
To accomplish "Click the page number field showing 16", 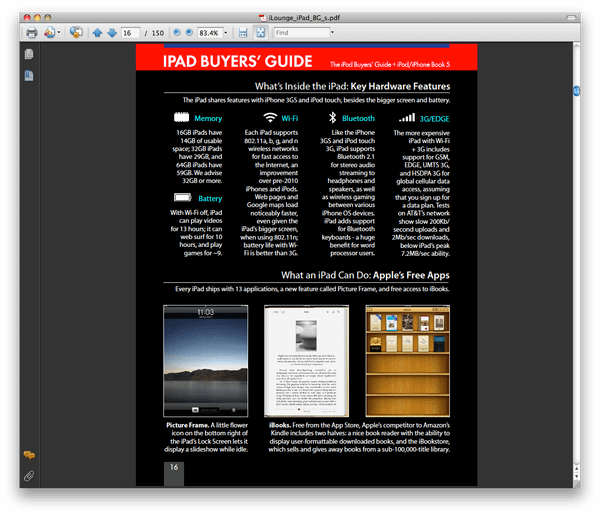I will tap(130, 33).
